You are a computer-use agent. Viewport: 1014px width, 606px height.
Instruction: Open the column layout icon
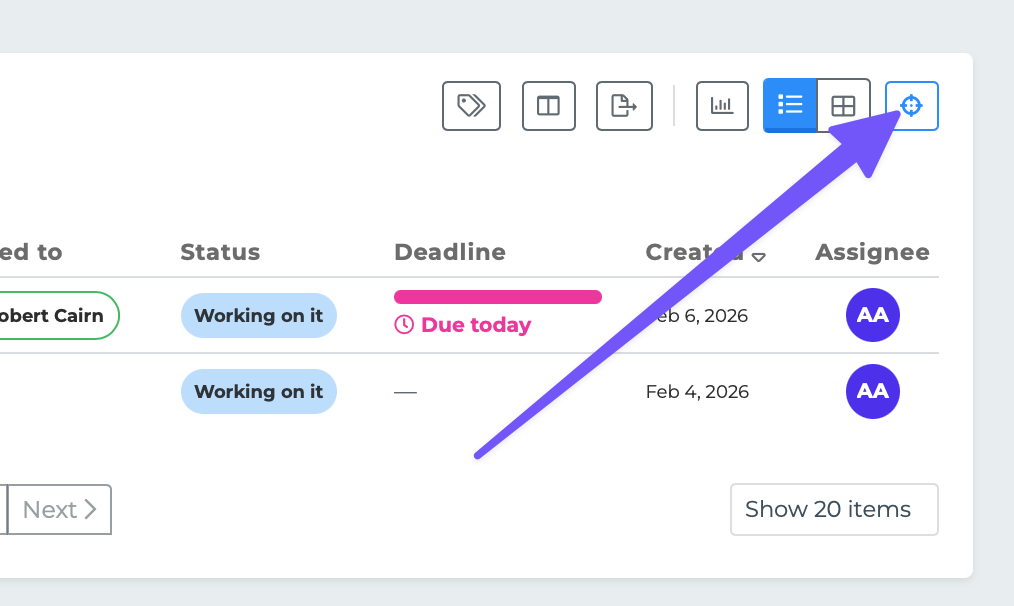pyautogui.click(x=549, y=106)
